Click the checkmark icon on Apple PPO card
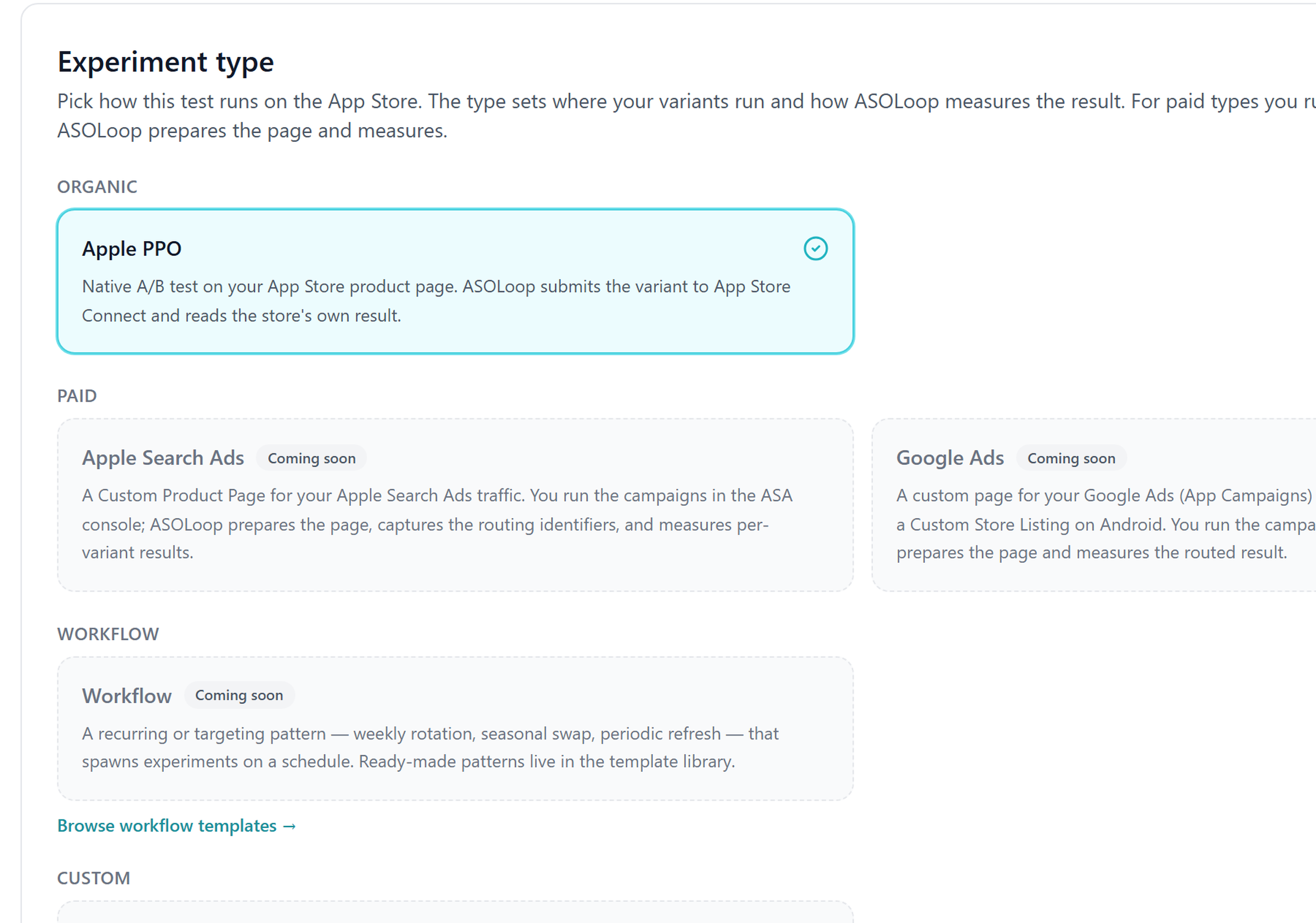This screenshot has height=923, width=1316. click(815, 249)
